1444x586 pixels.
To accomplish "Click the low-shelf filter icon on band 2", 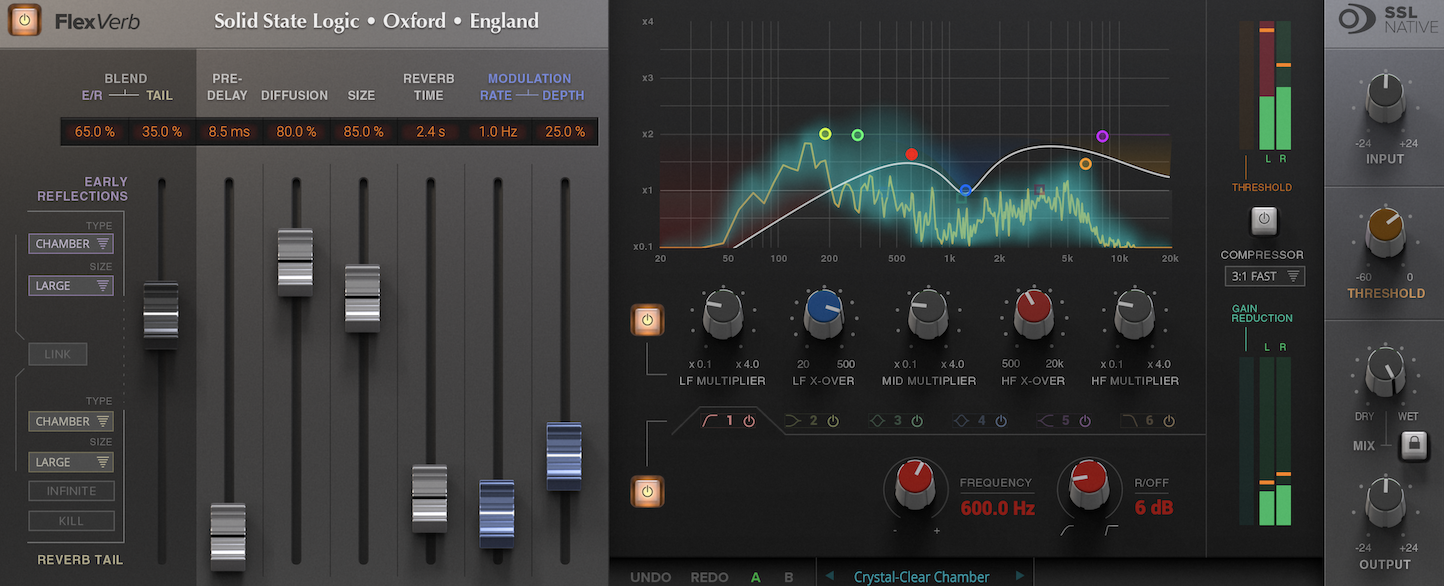I will coord(793,420).
